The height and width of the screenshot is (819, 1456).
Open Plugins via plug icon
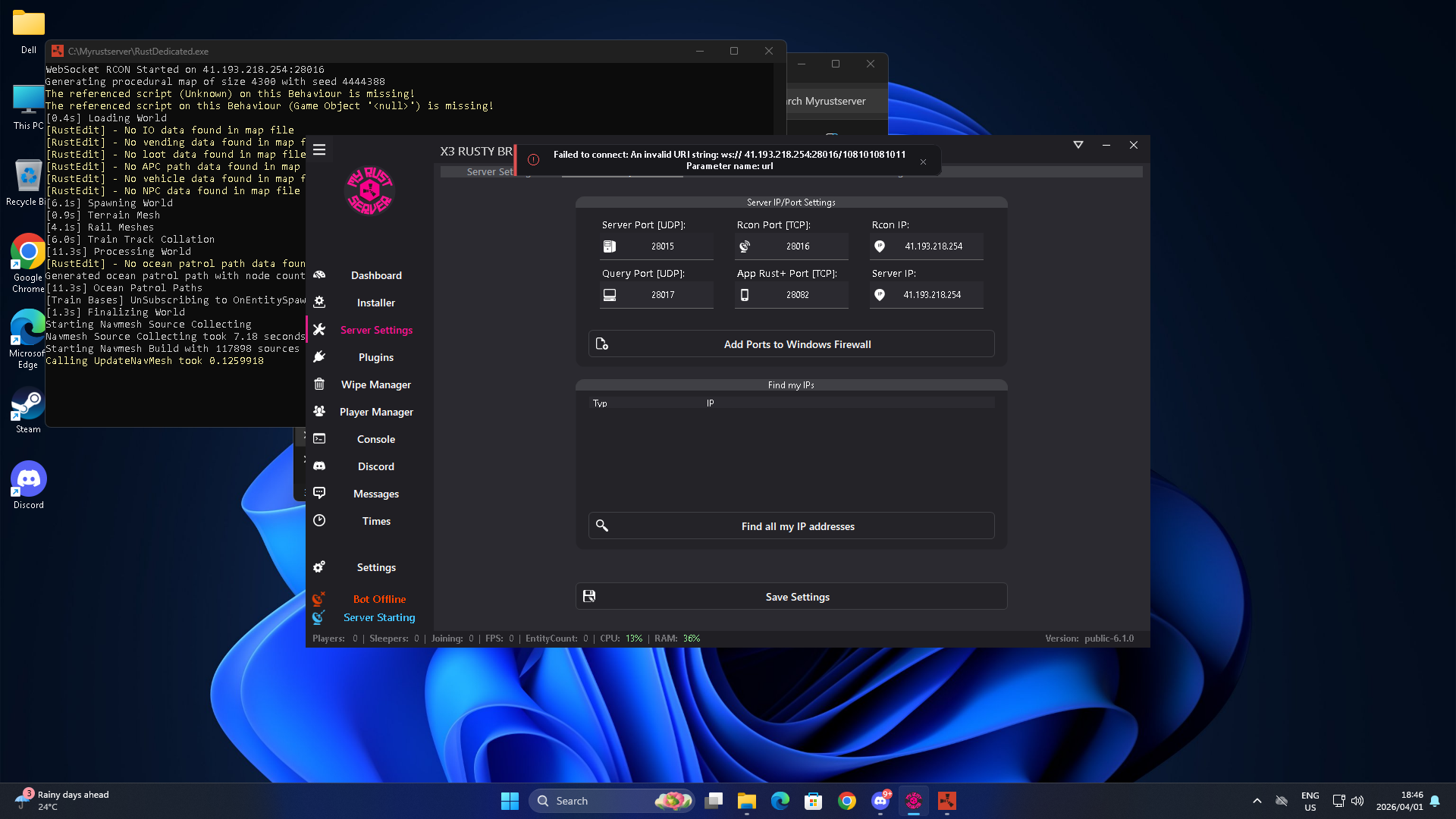tap(319, 357)
